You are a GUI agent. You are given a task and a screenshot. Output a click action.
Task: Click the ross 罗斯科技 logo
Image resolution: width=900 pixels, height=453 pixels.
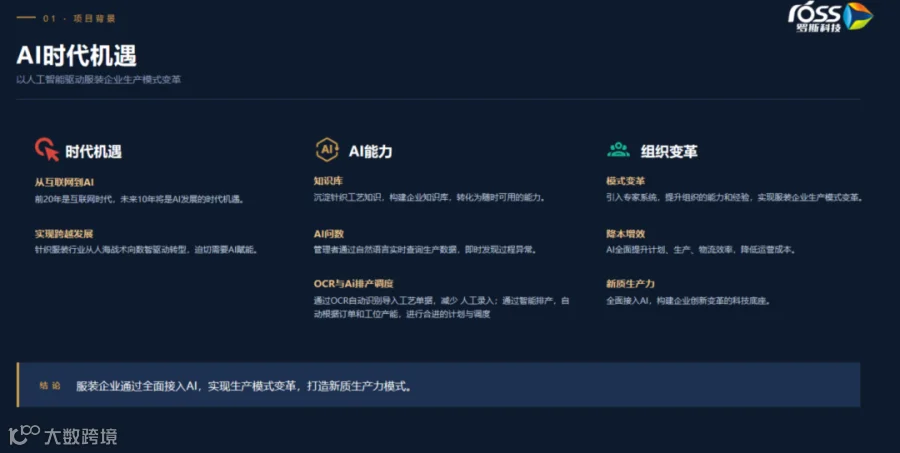(830, 17)
